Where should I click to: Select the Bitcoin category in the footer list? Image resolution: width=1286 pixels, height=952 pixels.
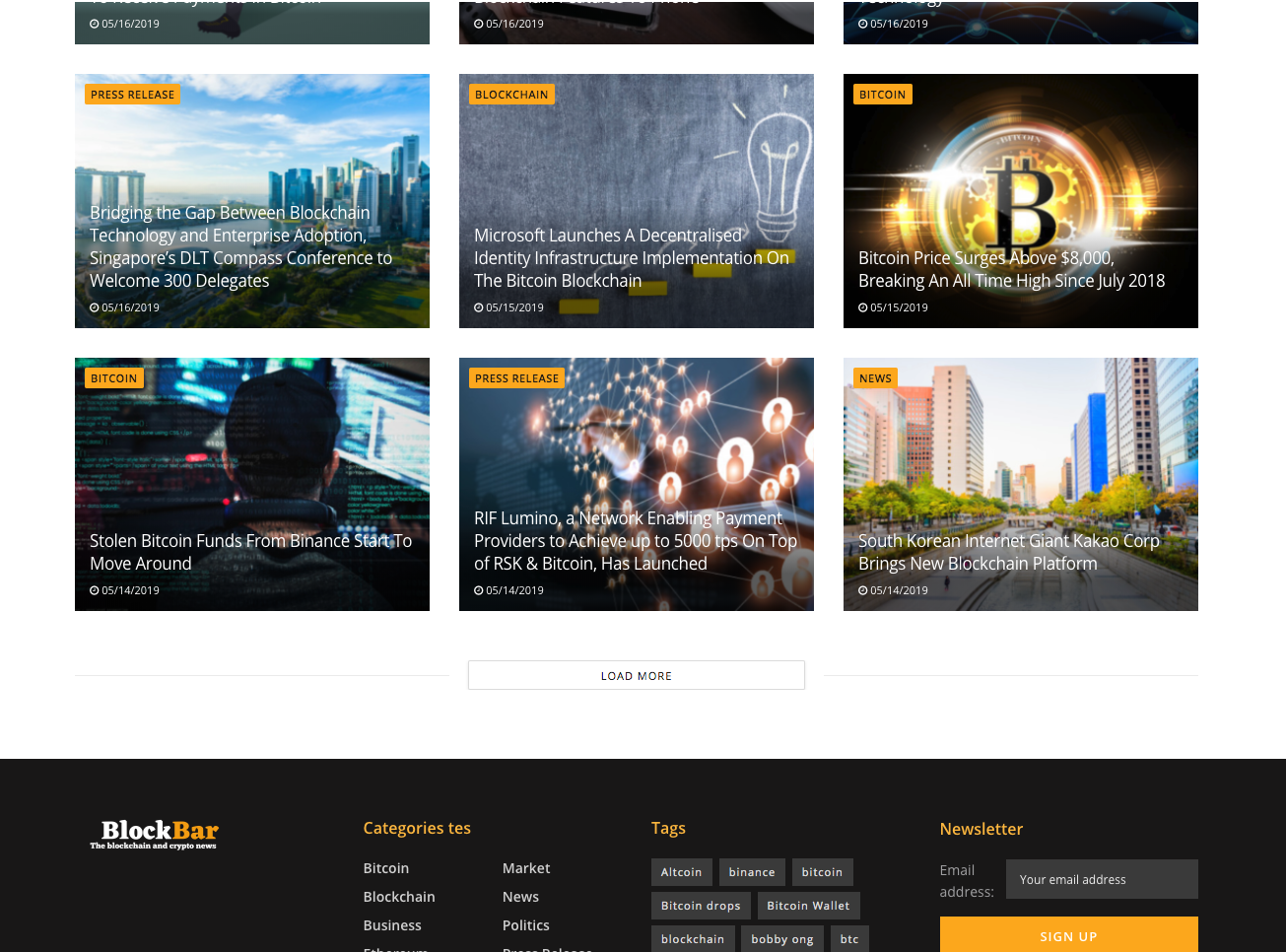pos(386,868)
